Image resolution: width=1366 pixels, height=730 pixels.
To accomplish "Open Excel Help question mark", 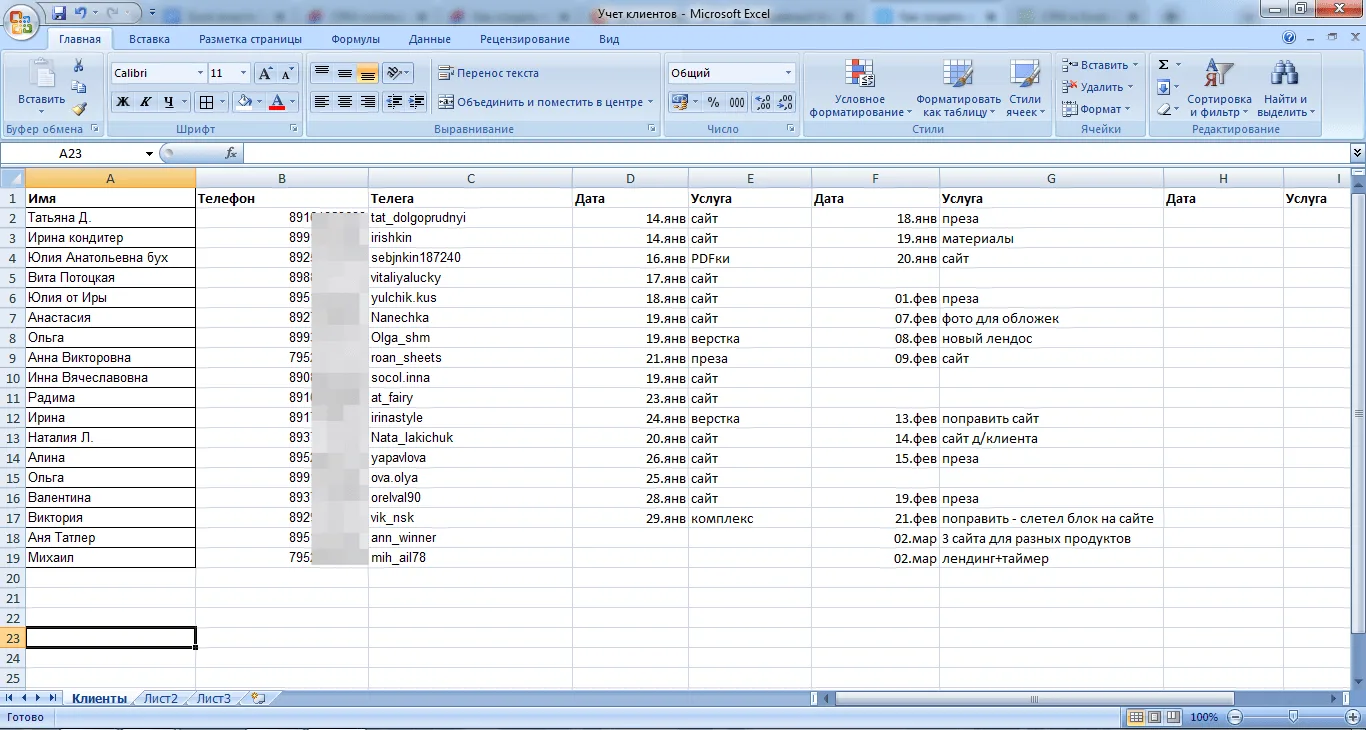I will click(1289, 38).
